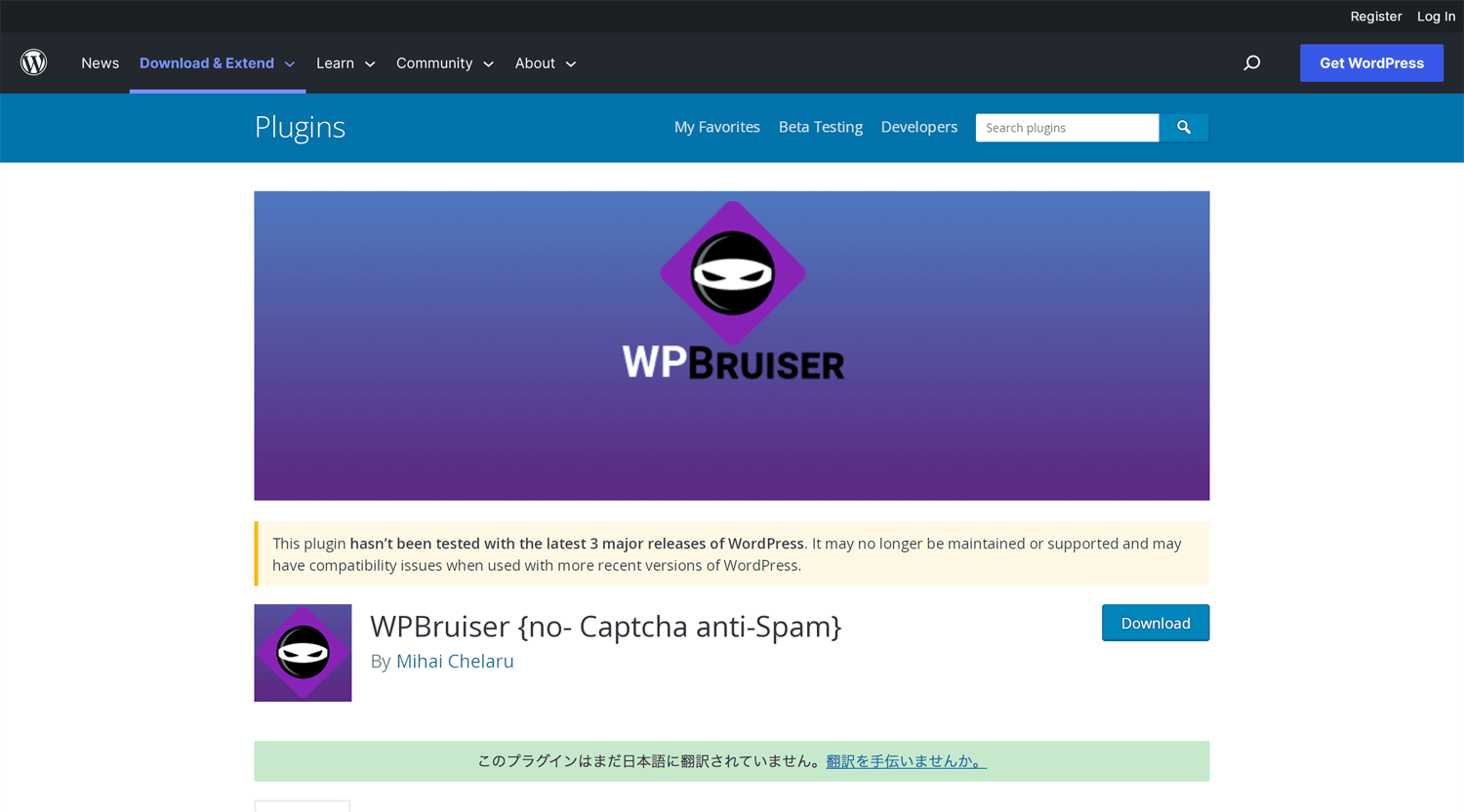The width and height of the screenshot is (1464, 812).
Task: Open Download & Extend menu
Action: tap(207, 63)
